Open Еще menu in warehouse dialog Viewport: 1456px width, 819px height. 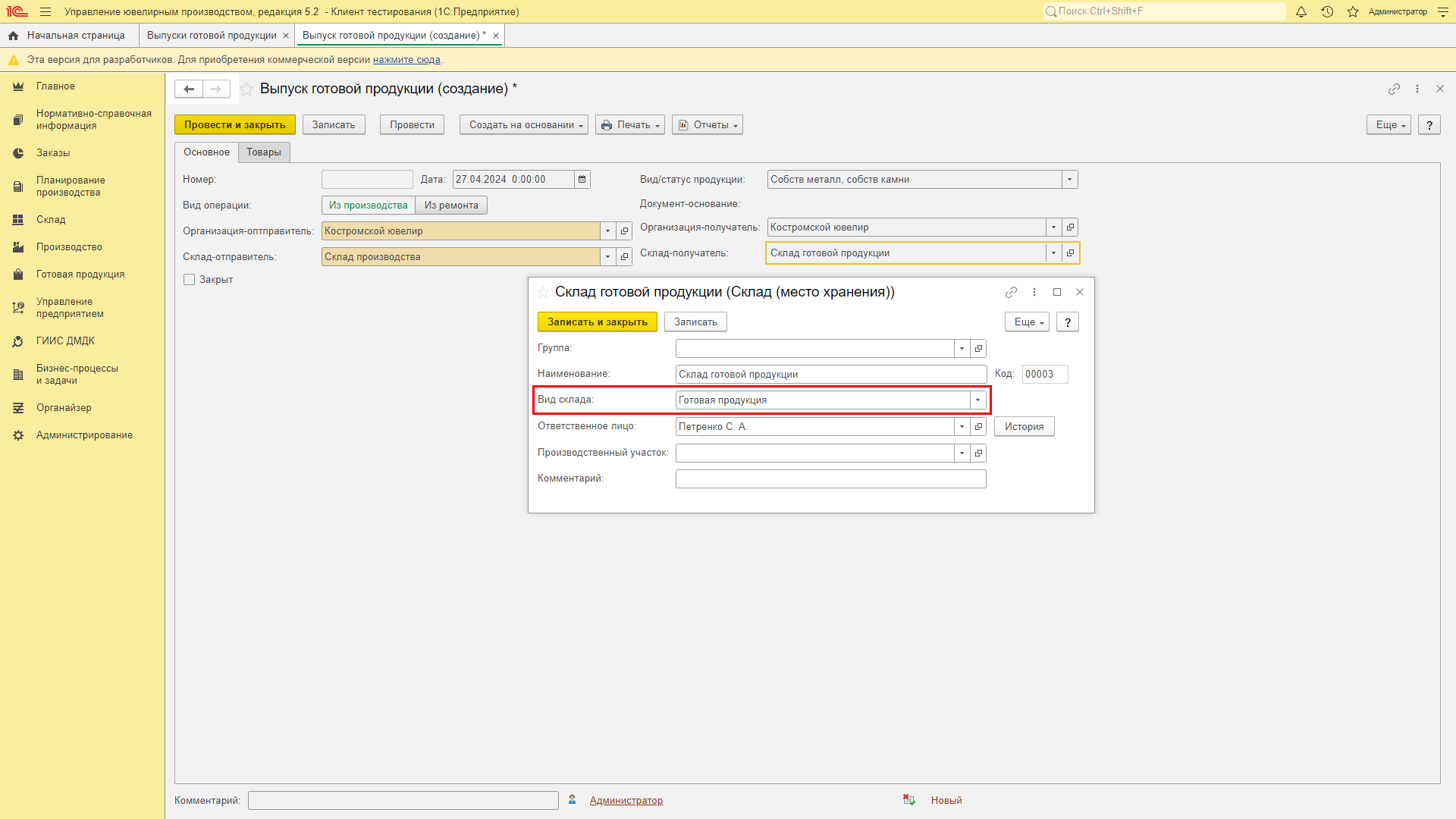pos(1027,322)
